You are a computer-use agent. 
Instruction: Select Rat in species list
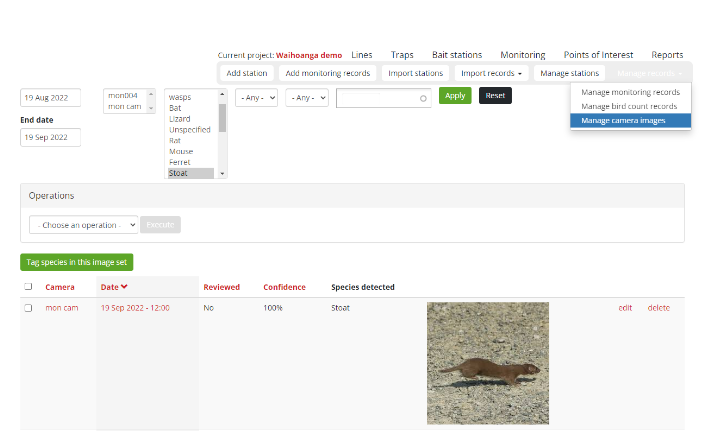tap(175, 140)
